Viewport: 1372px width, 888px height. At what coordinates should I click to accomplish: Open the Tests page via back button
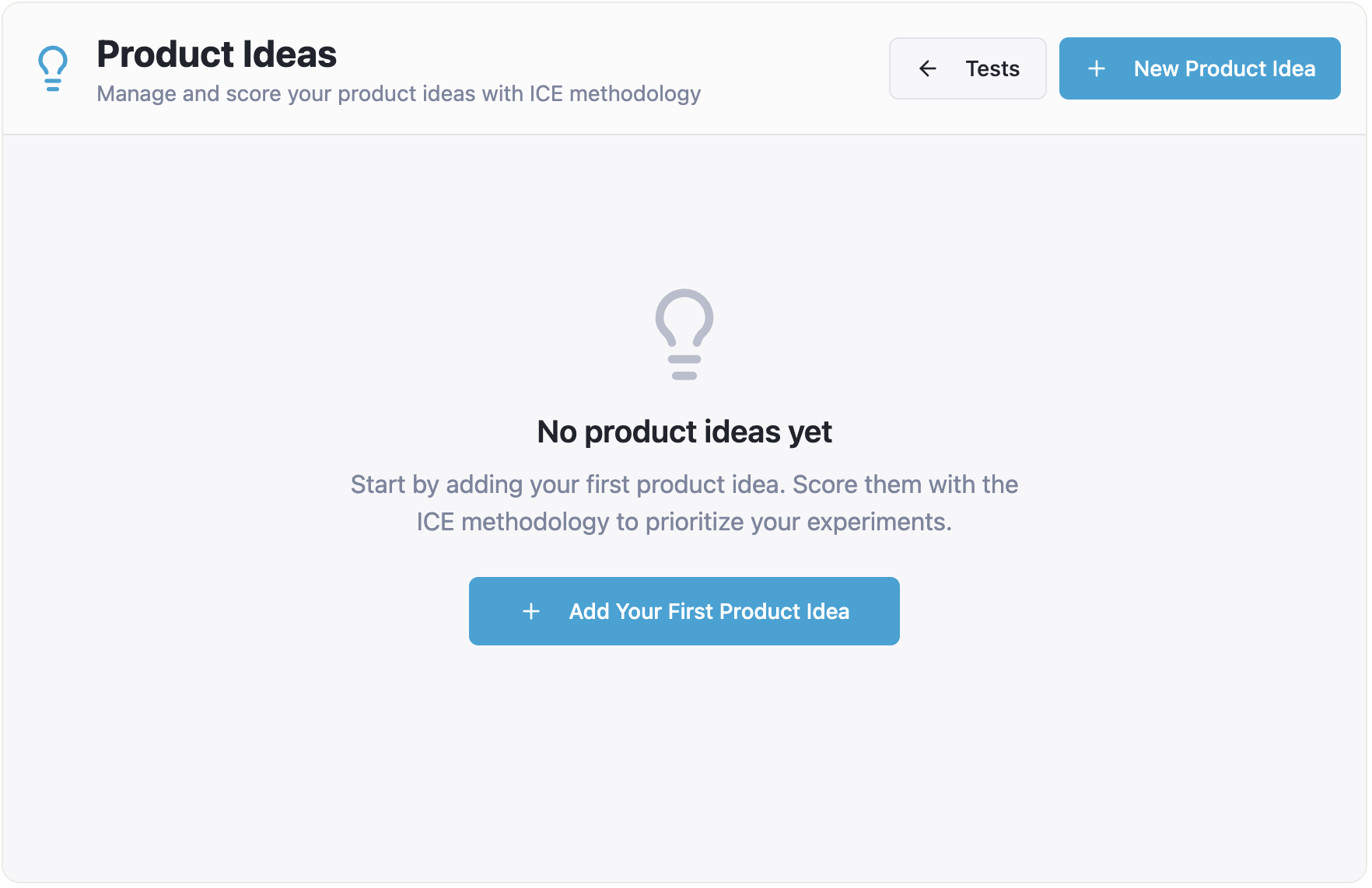click(x=968, y=68)
